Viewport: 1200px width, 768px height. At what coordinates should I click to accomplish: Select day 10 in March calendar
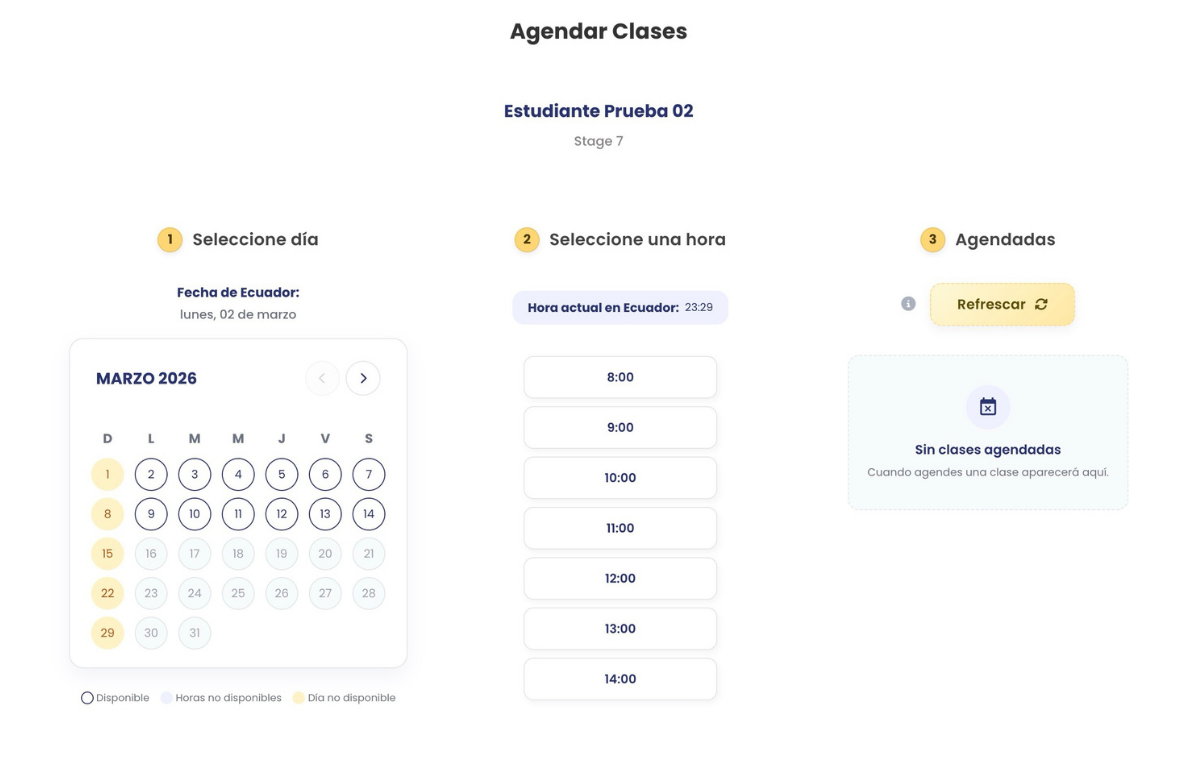194,514
